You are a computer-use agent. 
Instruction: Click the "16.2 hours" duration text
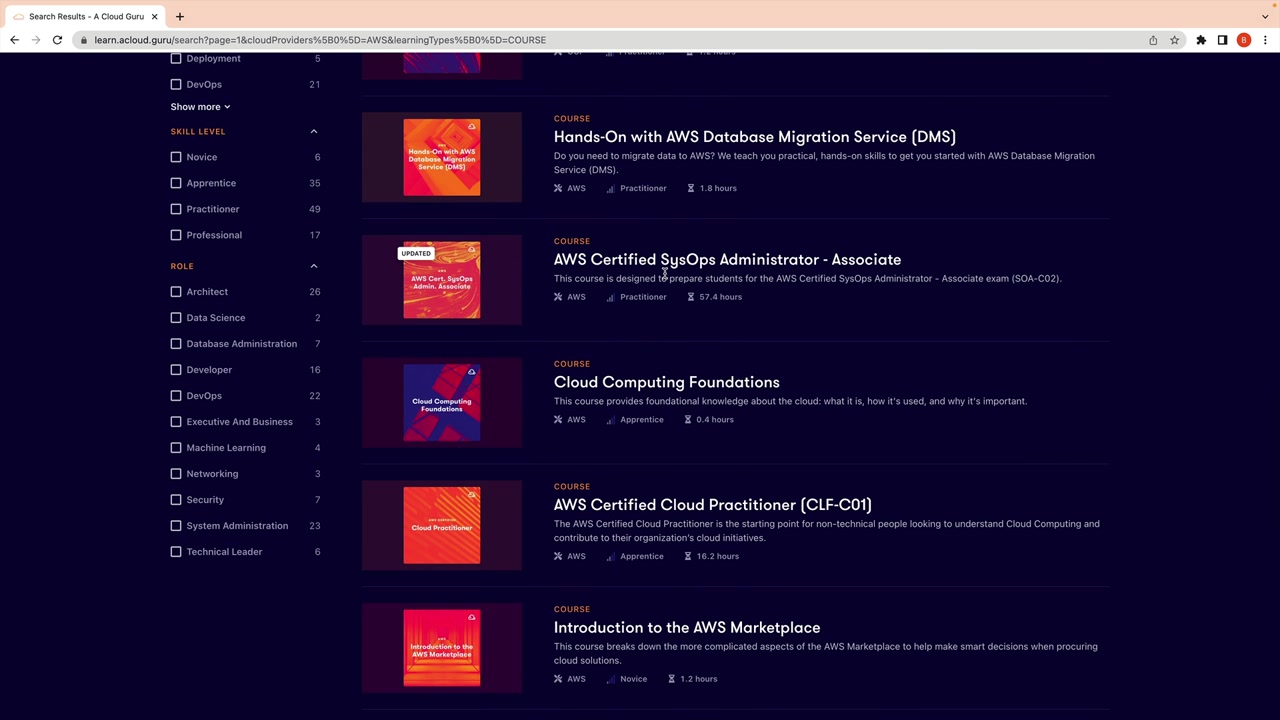click(x=717, y=556)
